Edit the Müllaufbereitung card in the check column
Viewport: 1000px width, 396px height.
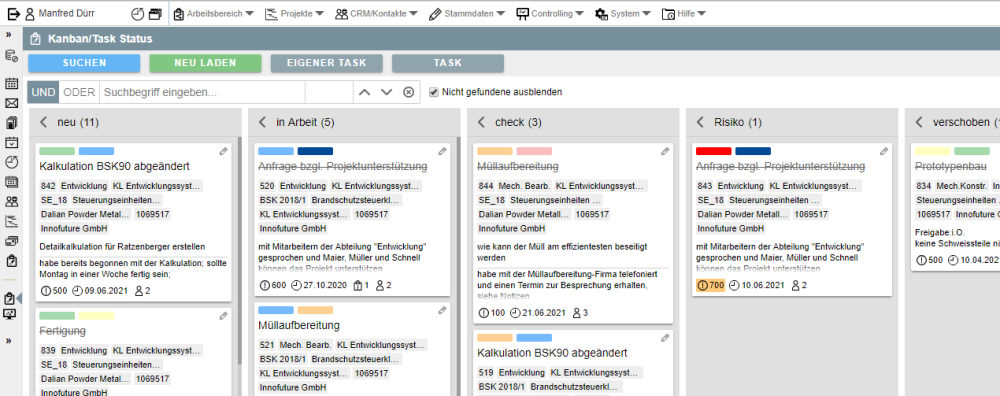point(665,152)
